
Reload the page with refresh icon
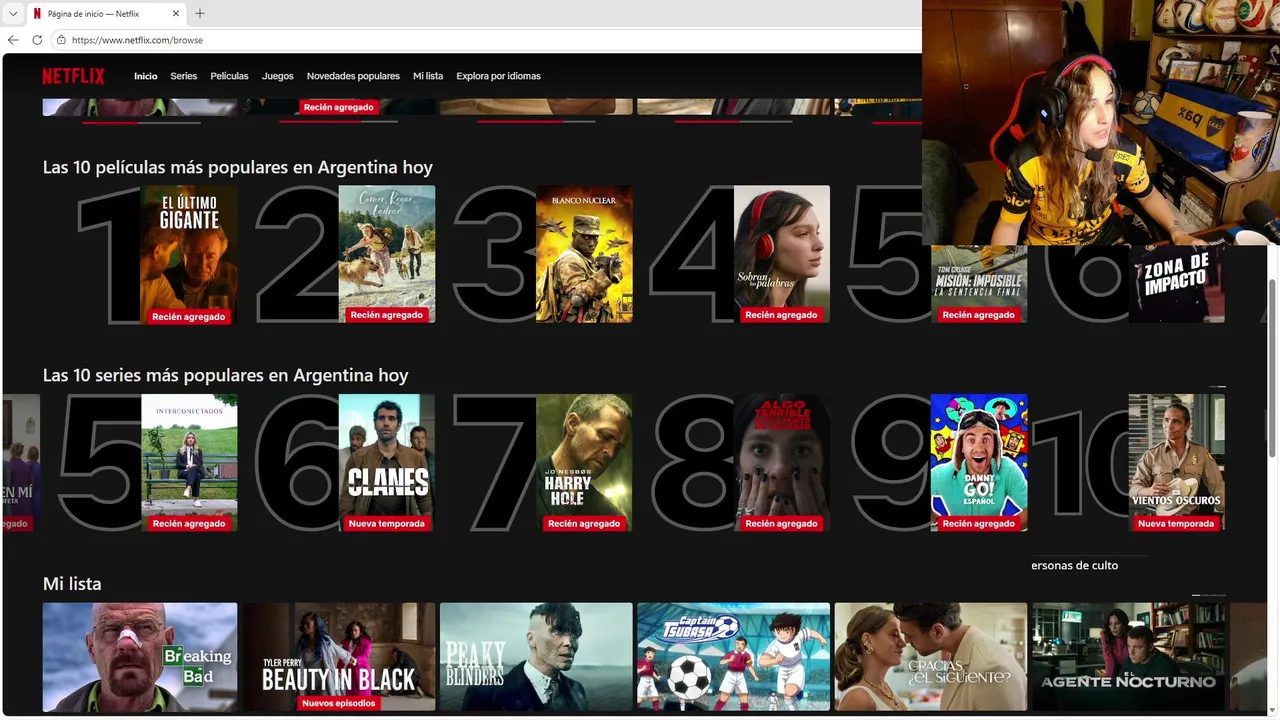click(37, 40)
